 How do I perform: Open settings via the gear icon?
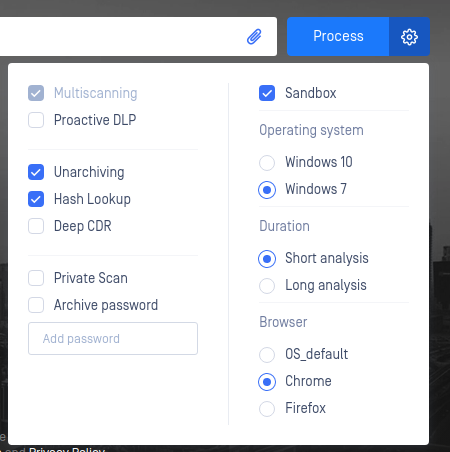(x=409, y=37)
